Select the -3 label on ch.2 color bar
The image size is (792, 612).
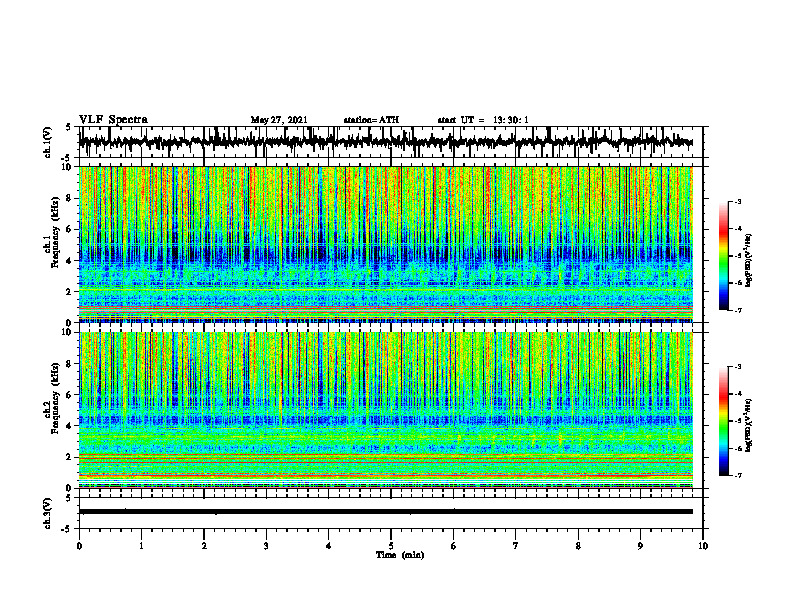[737, 367]
